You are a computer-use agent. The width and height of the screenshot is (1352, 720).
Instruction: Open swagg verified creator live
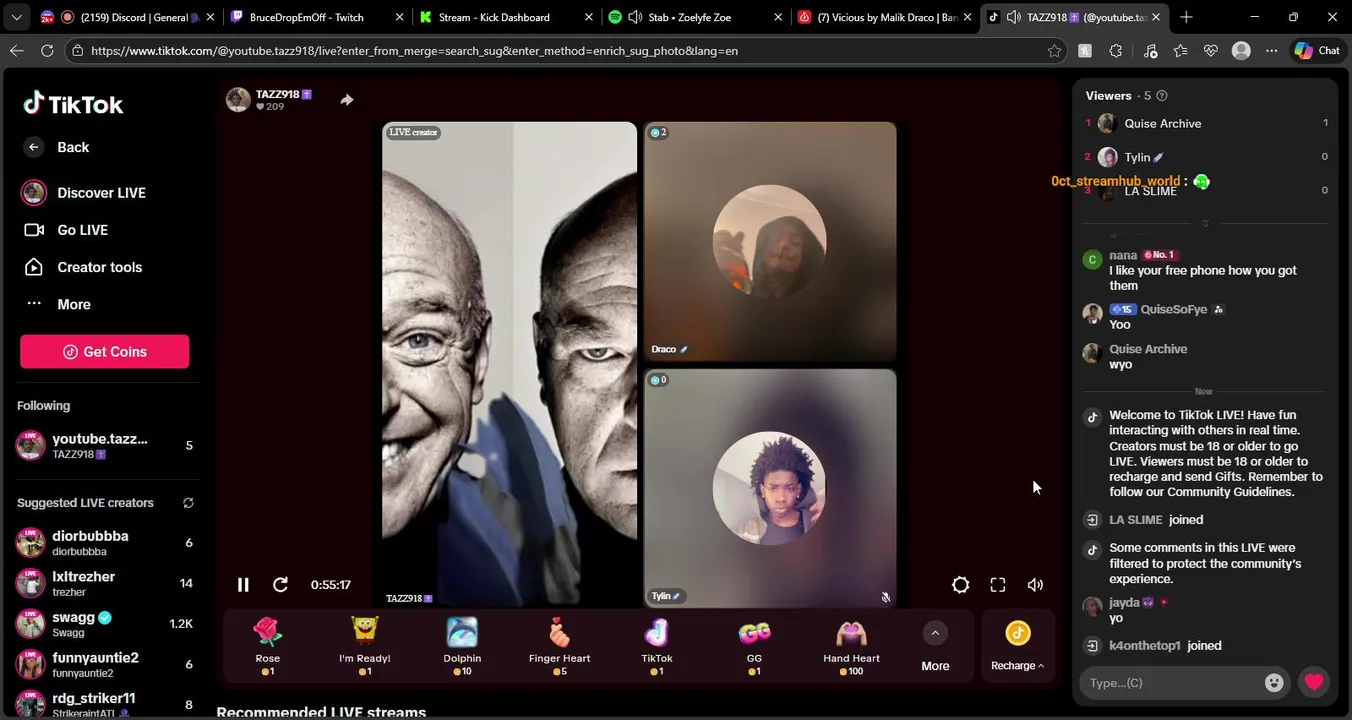pyautogui.click(x=104, y=624)
